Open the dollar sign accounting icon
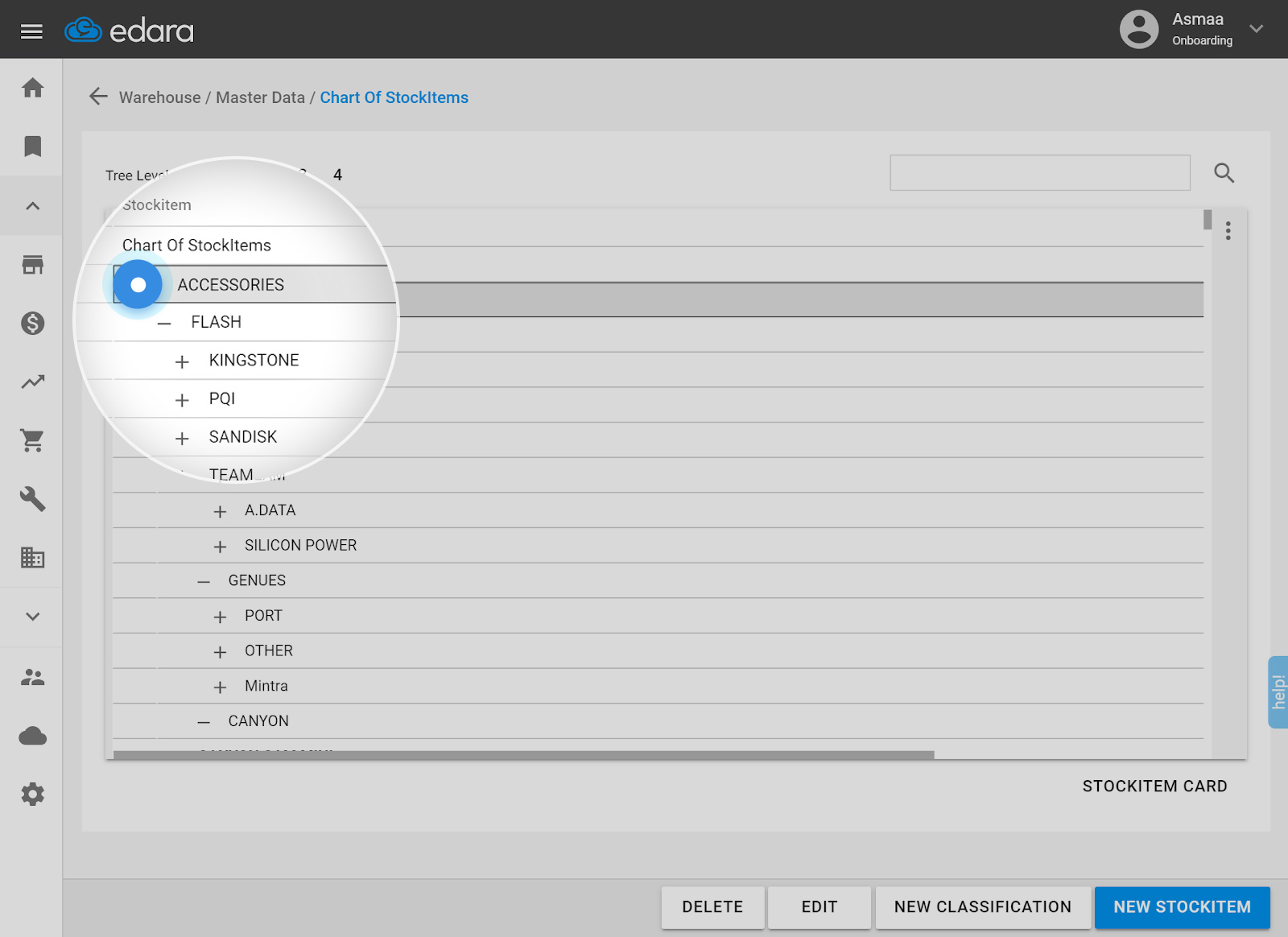 coord(32,324)
